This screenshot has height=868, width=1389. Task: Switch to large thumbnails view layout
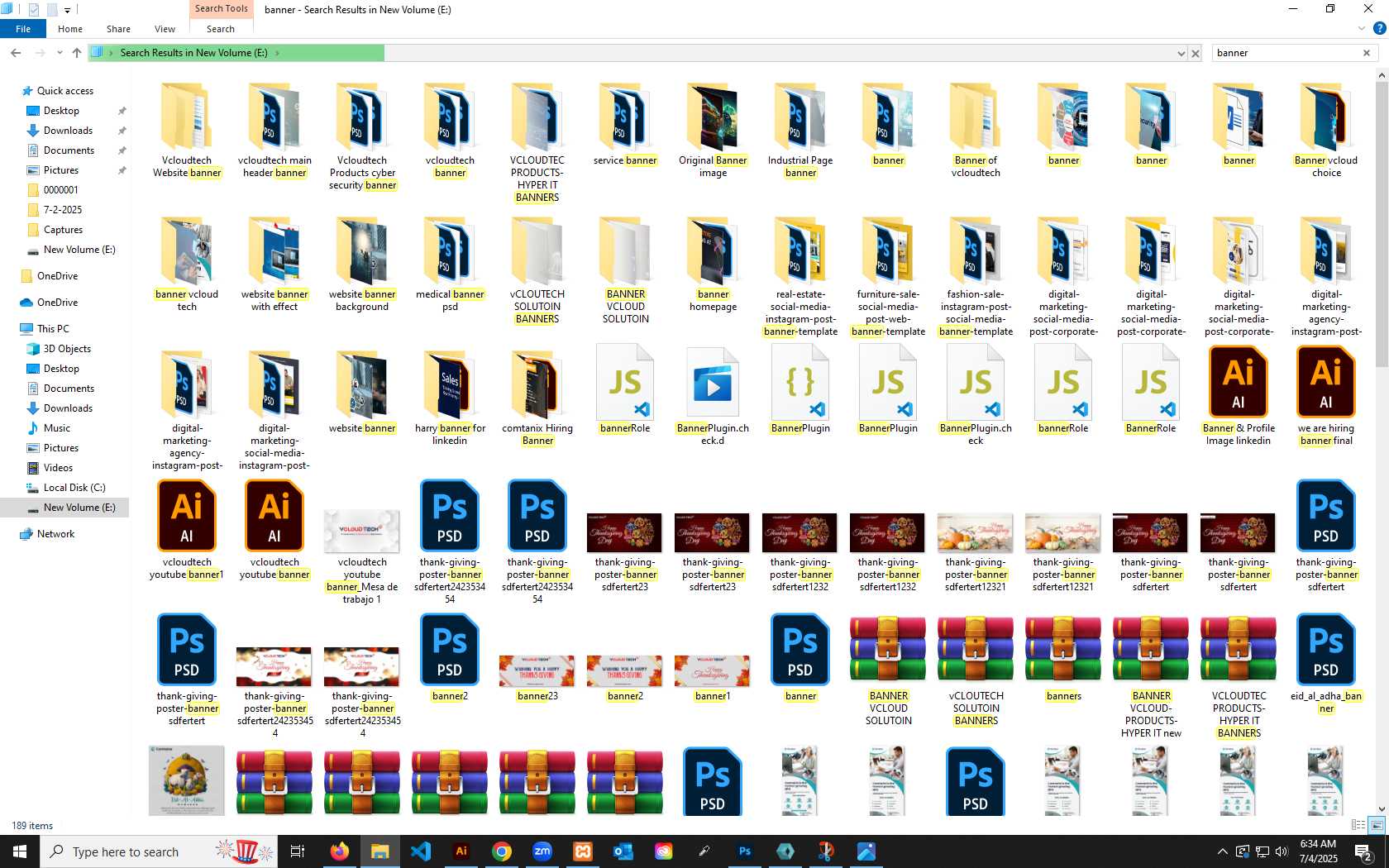[1377, 825]
